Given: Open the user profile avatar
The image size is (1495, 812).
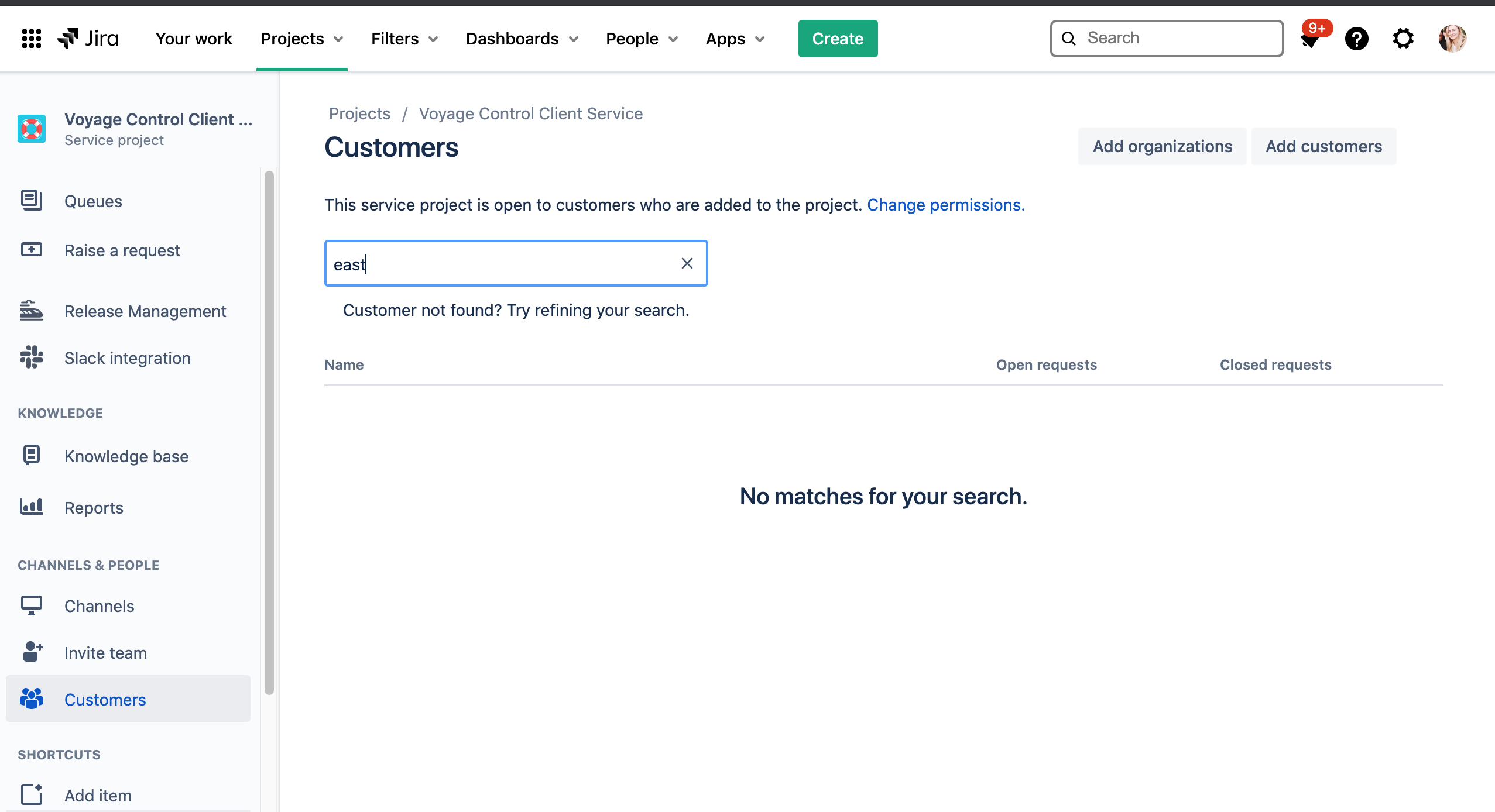Looking at the screenshot, I should pos(1452,39).
